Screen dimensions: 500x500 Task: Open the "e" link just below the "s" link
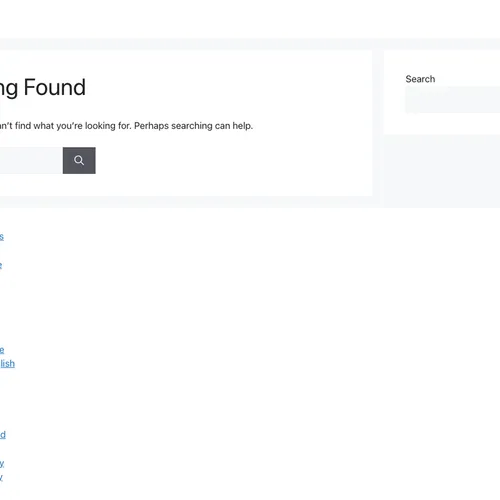1,265
